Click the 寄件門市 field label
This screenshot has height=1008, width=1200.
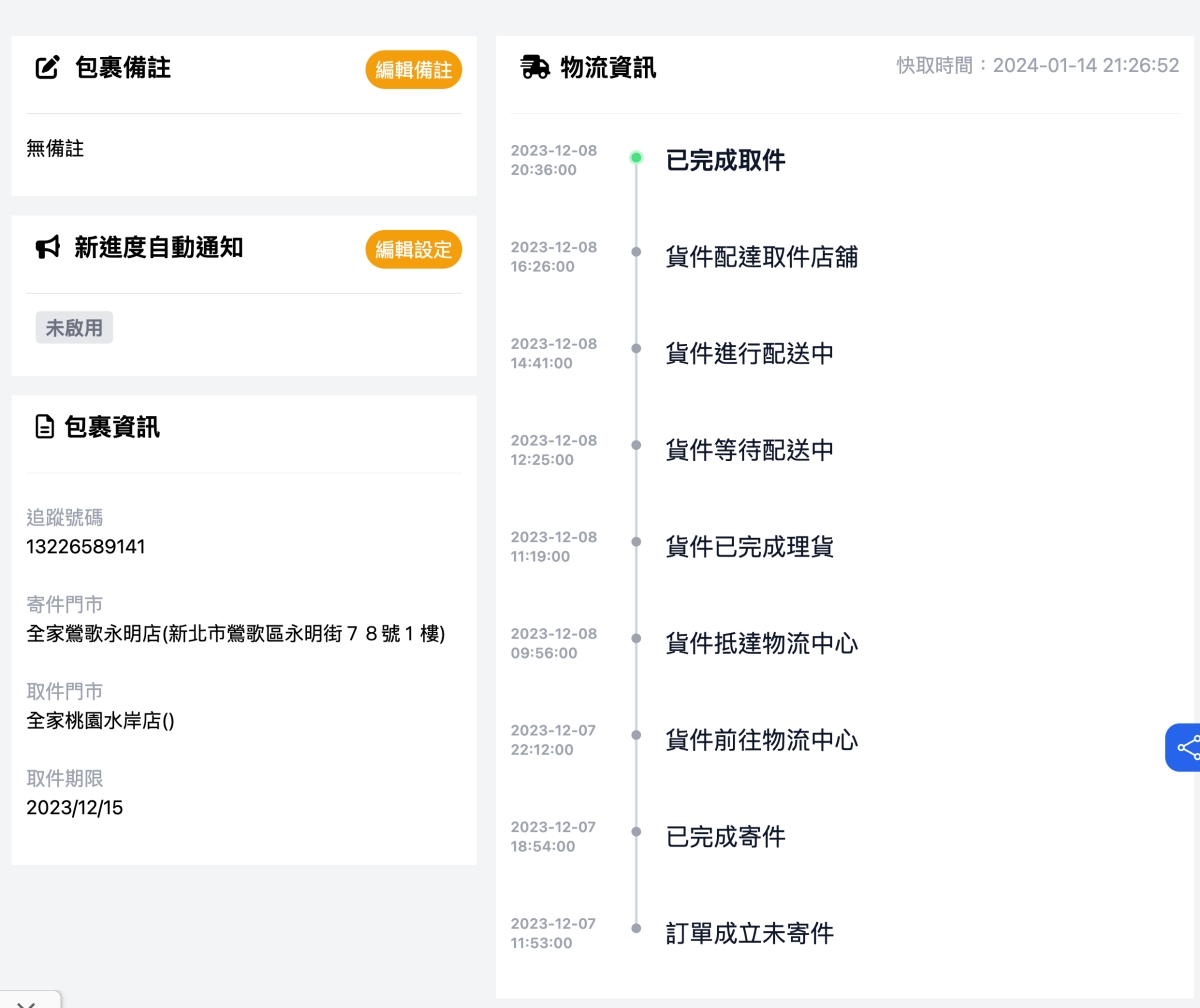(65, 605)
